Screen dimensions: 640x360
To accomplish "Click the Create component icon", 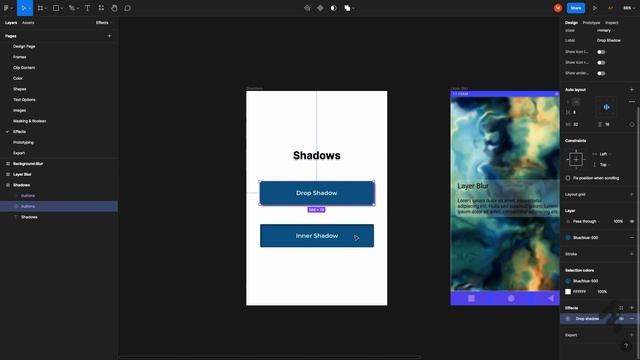I will tap(320, 8).
